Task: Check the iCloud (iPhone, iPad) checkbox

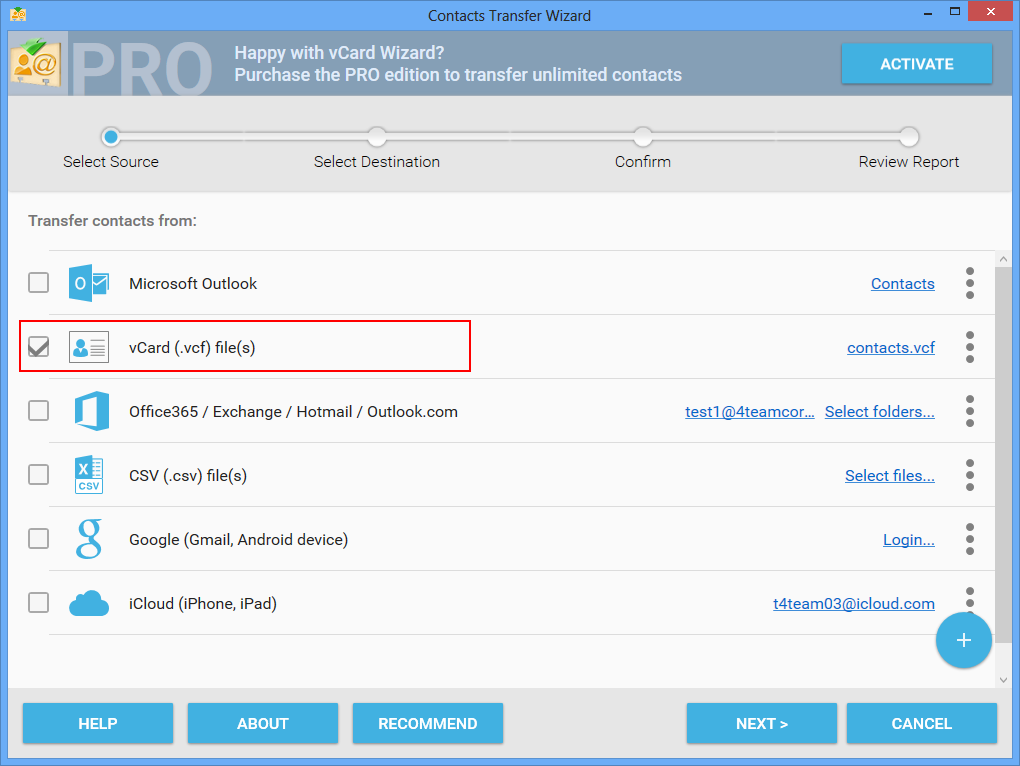Action: pyautogui.click(x=38, y=603)
